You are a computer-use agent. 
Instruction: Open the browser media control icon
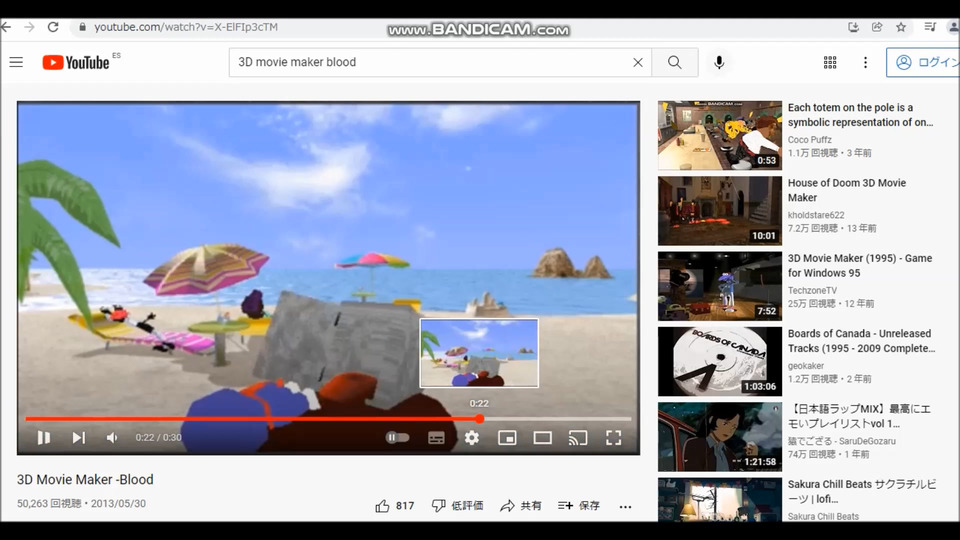tap(930, 27)
